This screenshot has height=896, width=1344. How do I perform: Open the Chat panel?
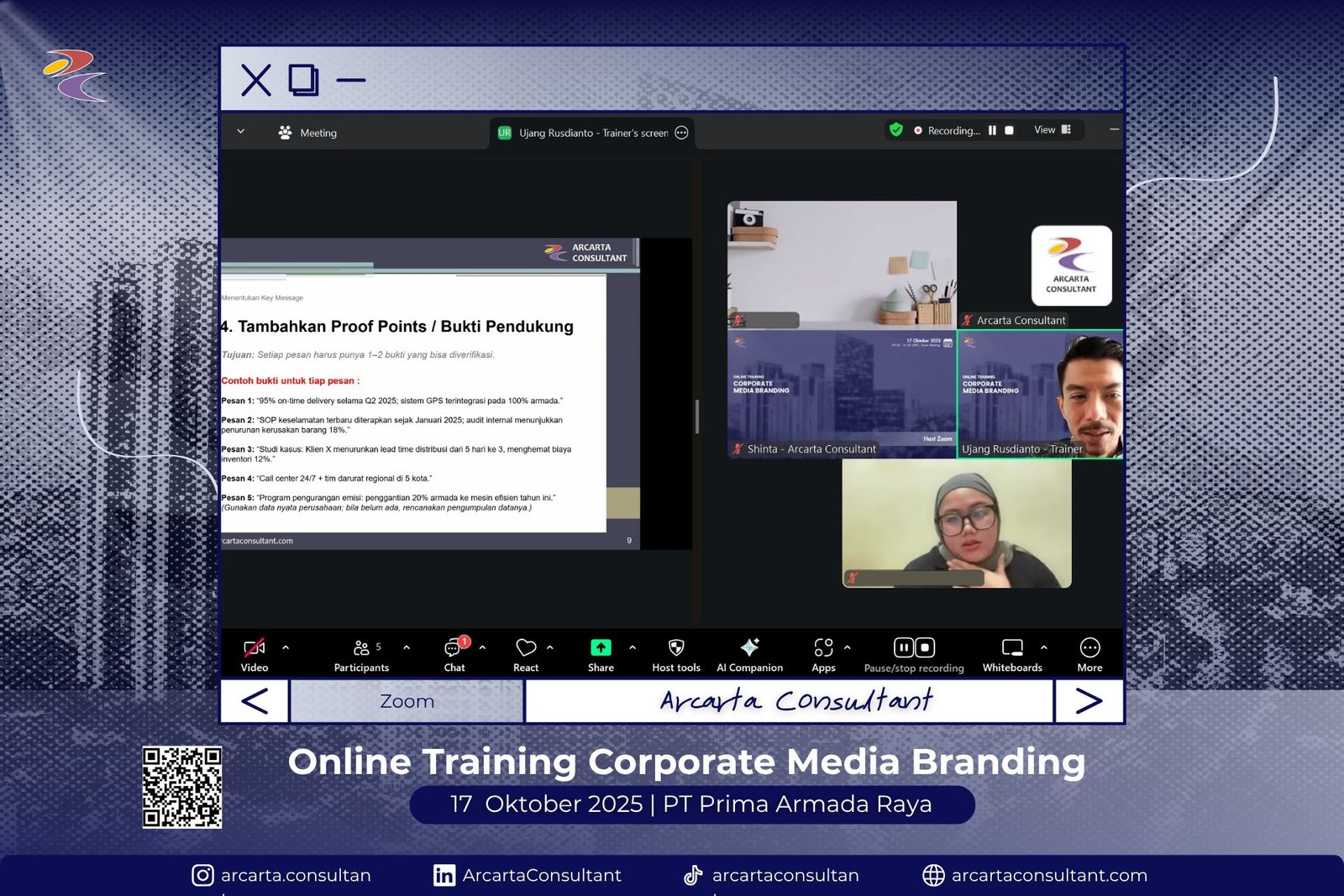(454, 655)
